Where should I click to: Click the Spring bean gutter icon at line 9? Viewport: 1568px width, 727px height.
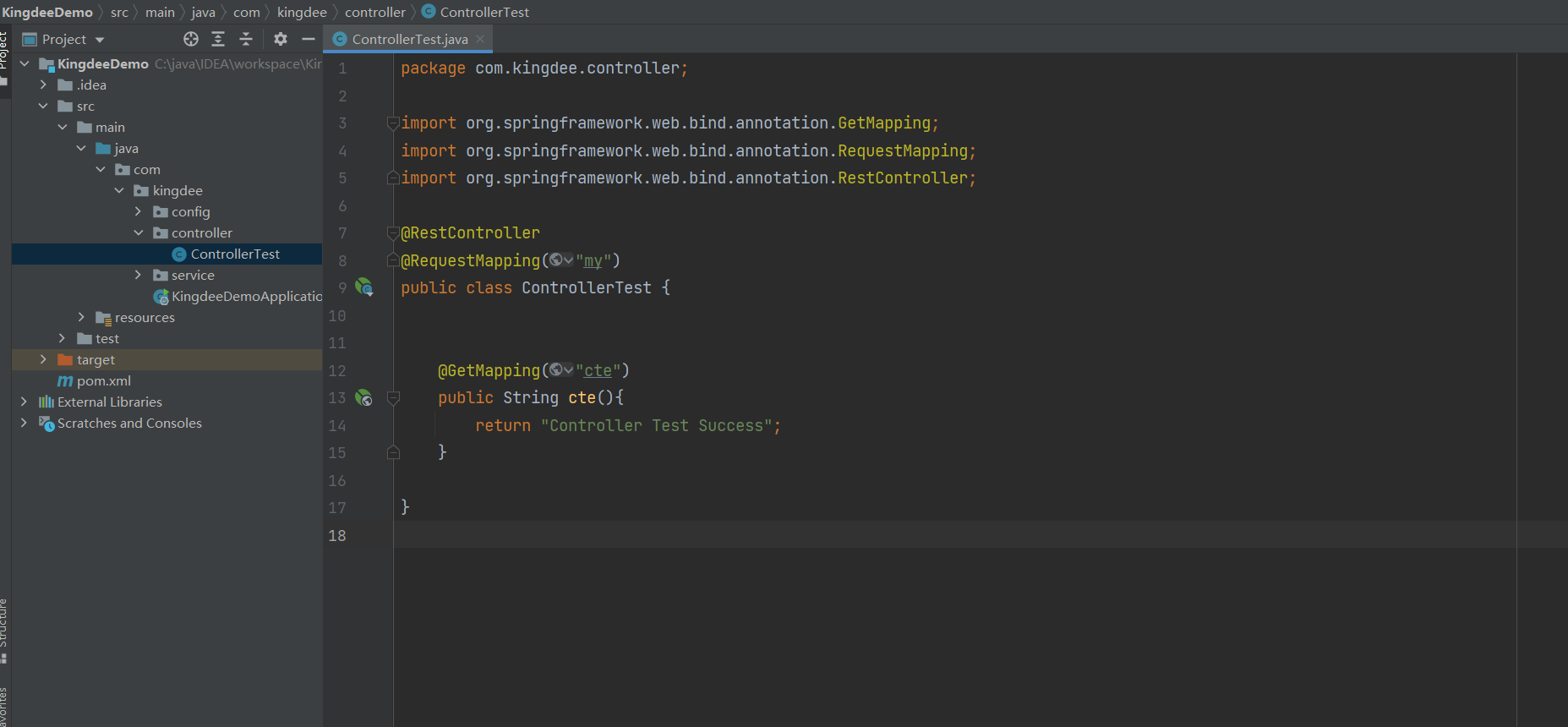tap(364, 287)
